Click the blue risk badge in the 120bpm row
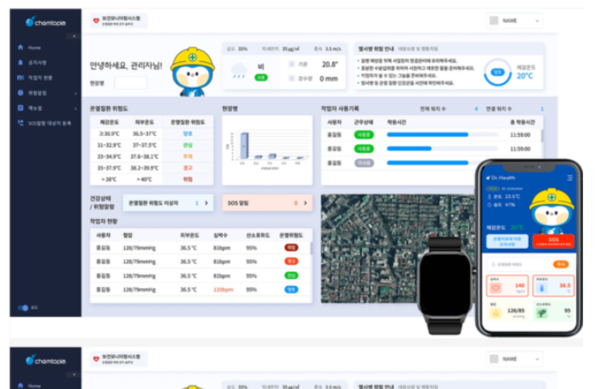Image resolution: width=600 pixels, height=389 pixels. click(291, 290)
